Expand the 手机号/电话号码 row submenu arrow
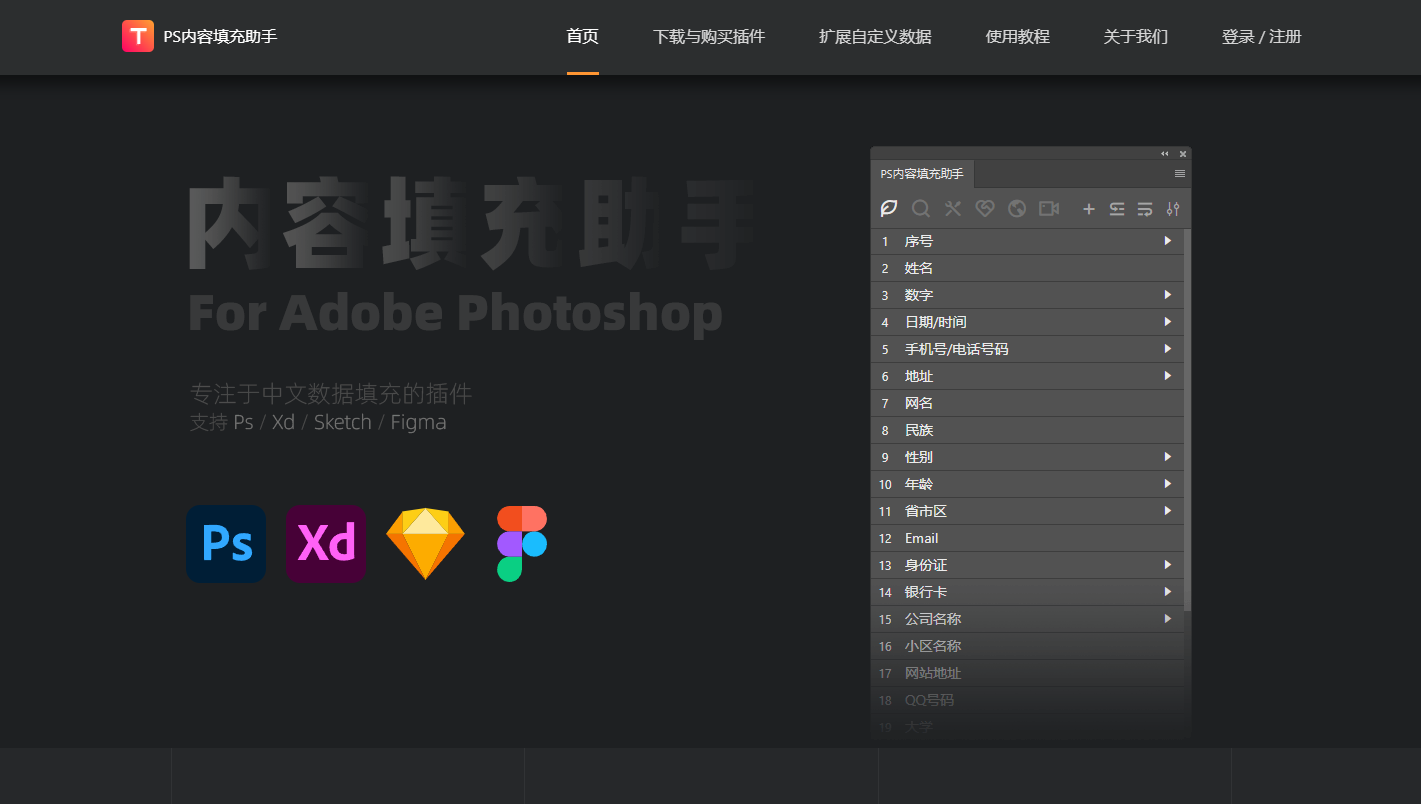The width and height of the screenshot is (1421, 804). pos(1167,349)
